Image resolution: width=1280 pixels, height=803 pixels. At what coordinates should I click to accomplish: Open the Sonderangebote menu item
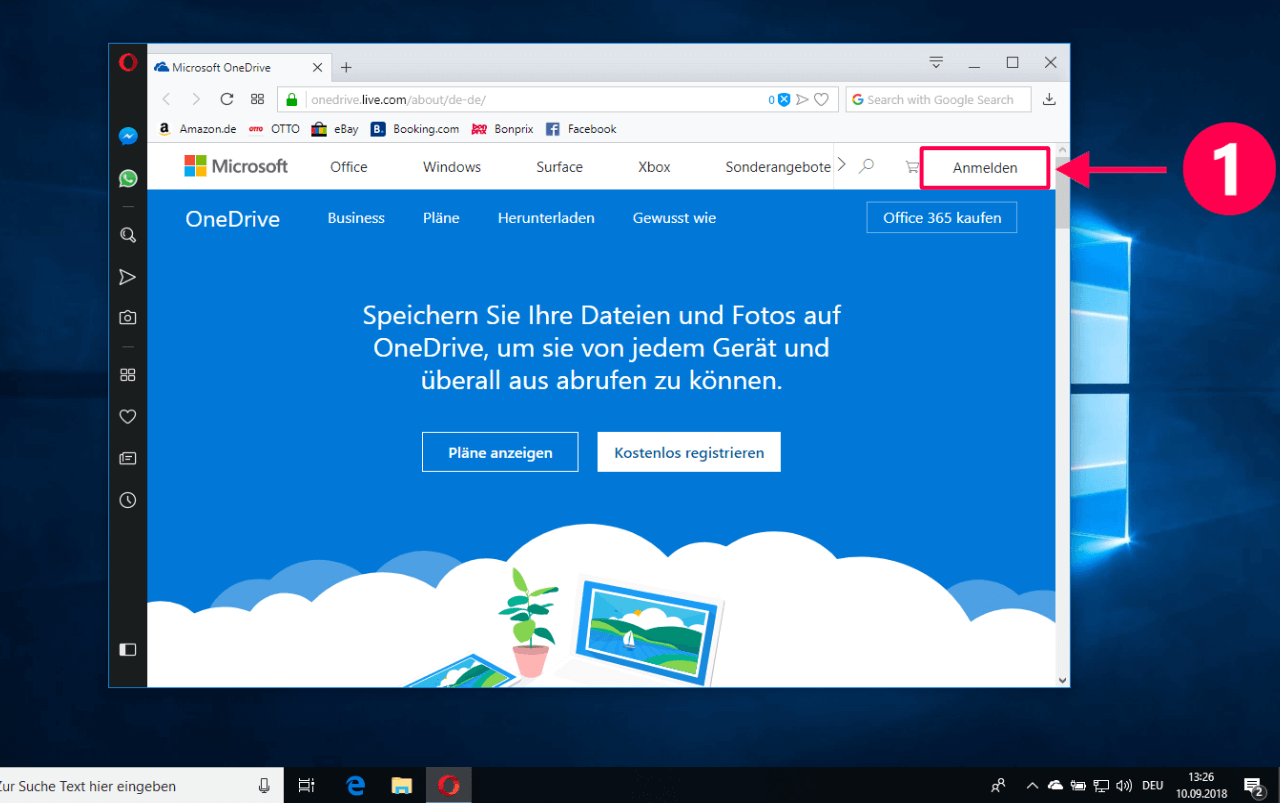[x=778, y=167]
